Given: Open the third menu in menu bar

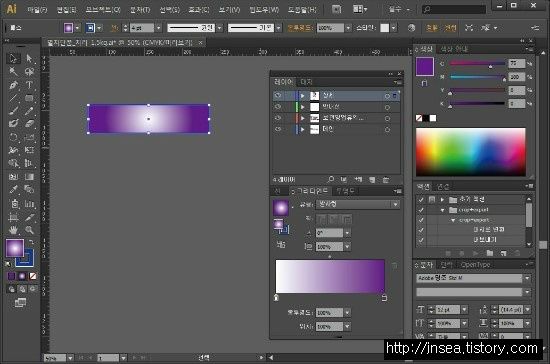Looking at the screenshot, I should 103,9.
